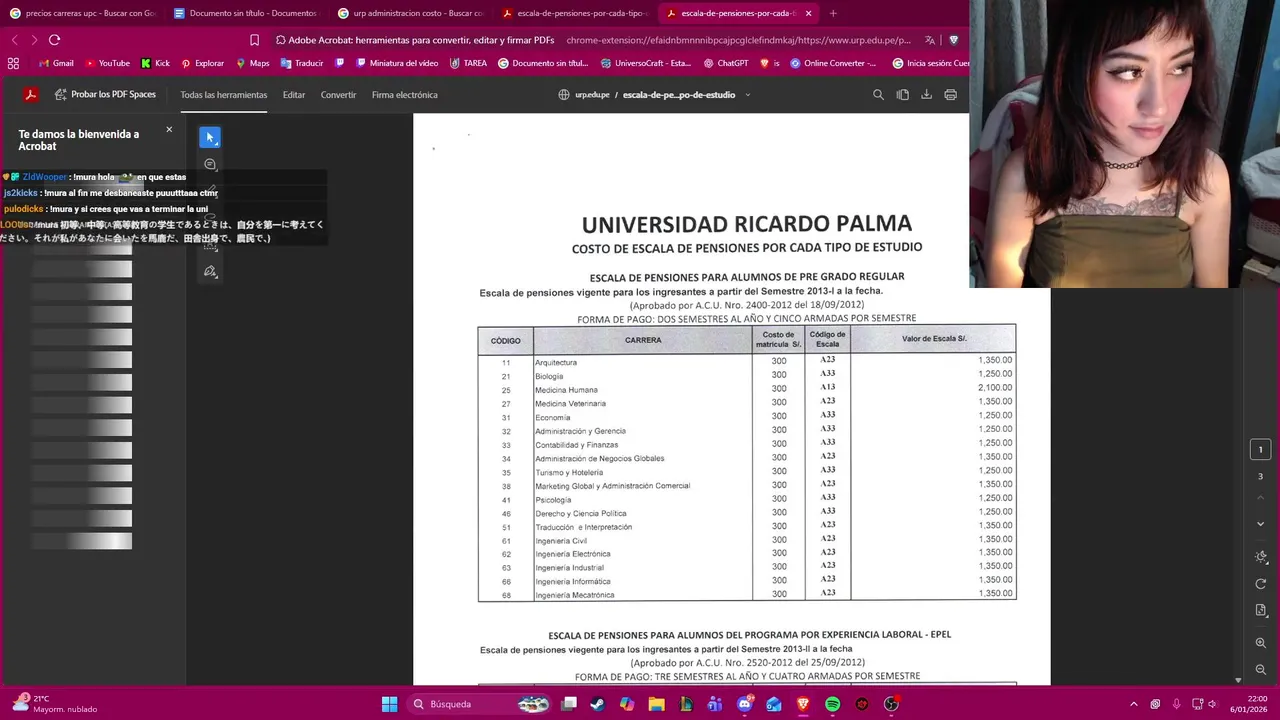Reload the current page

(x=54, y=40)
